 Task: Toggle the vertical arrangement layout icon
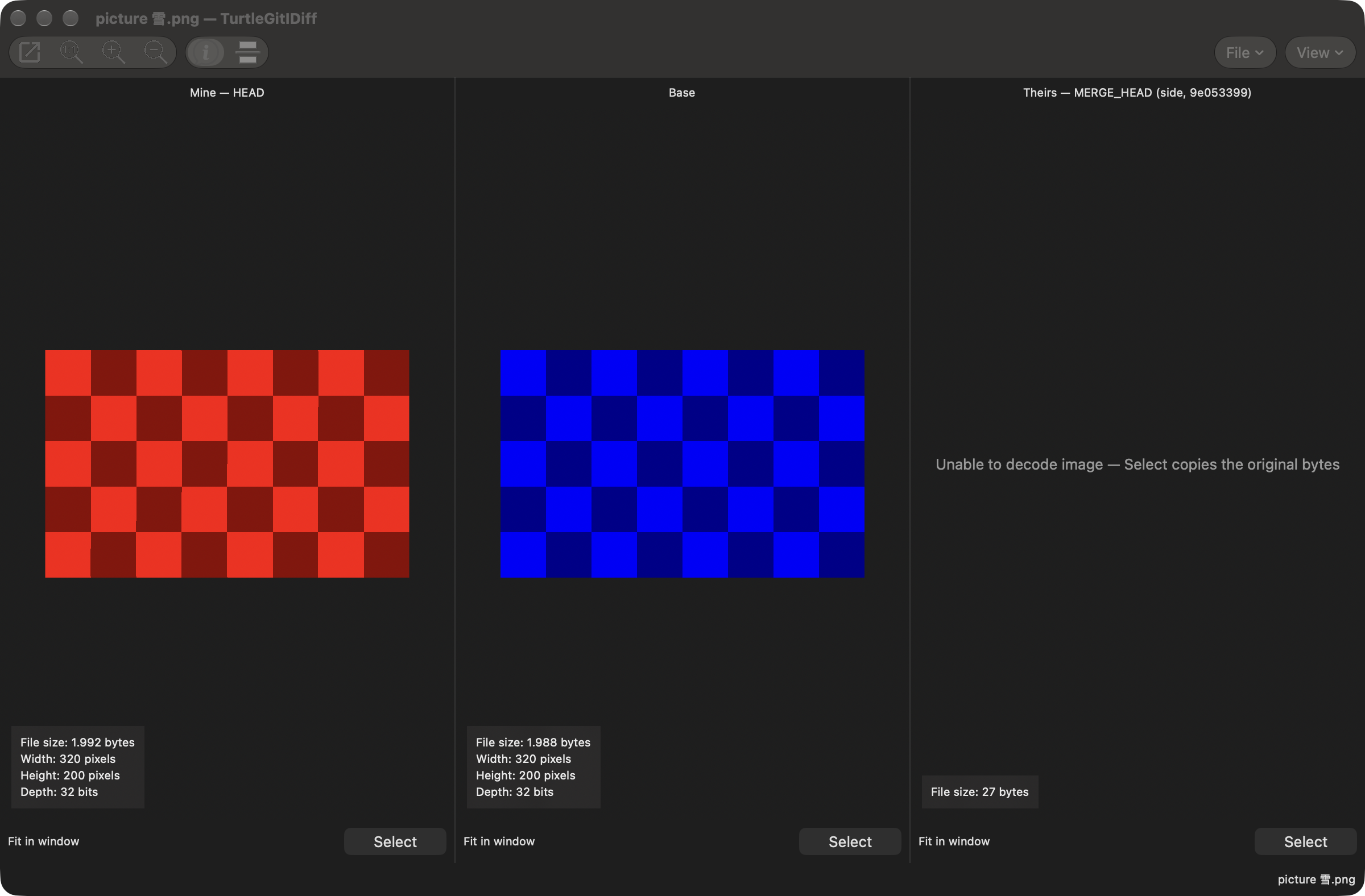click(248, 52)
